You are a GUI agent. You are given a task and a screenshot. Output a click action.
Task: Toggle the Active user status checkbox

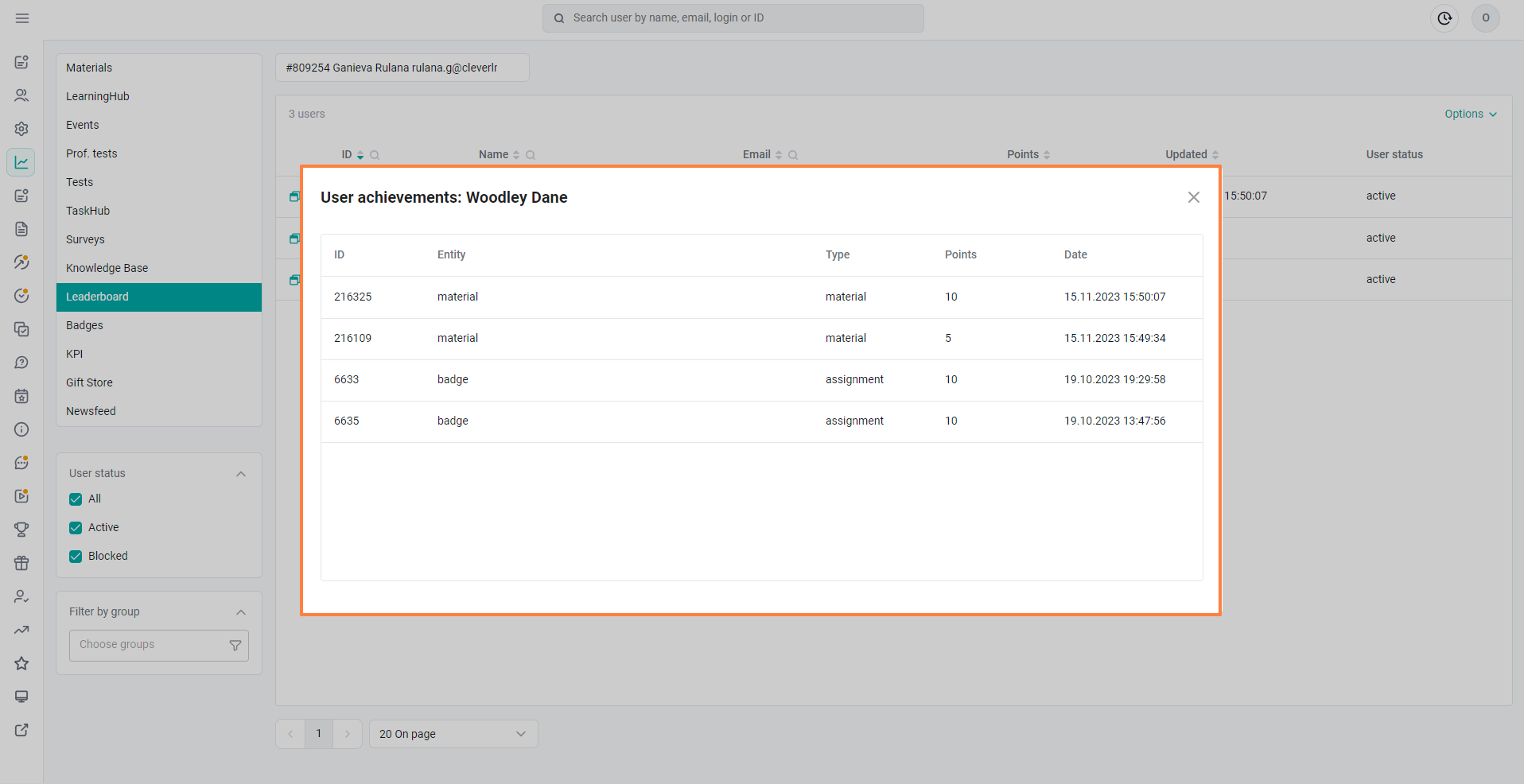click(76, 528)
